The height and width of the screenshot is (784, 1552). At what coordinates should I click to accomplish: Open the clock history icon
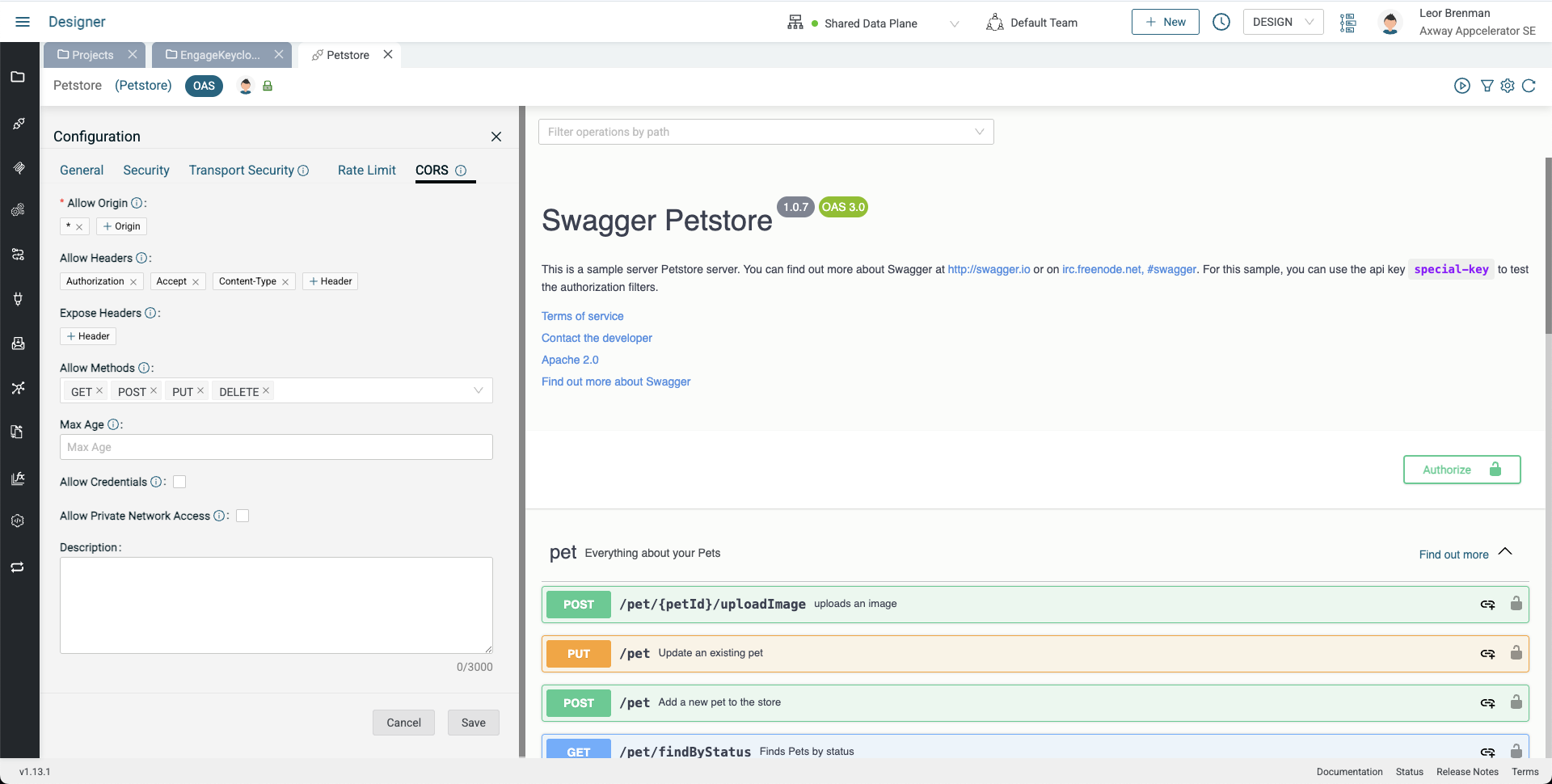1221,23
